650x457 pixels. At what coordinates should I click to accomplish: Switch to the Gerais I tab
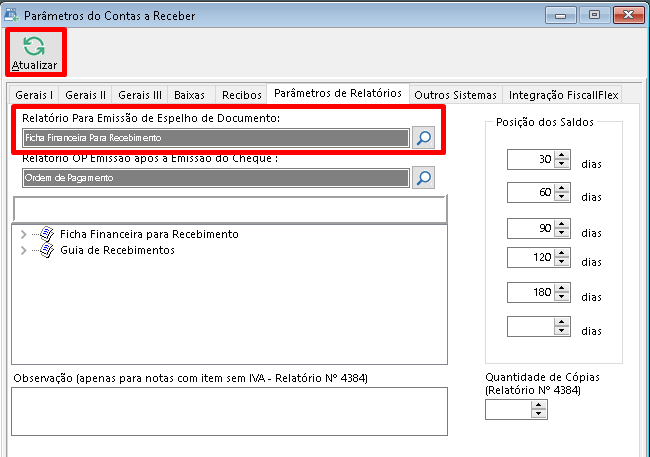click(34, 95)
